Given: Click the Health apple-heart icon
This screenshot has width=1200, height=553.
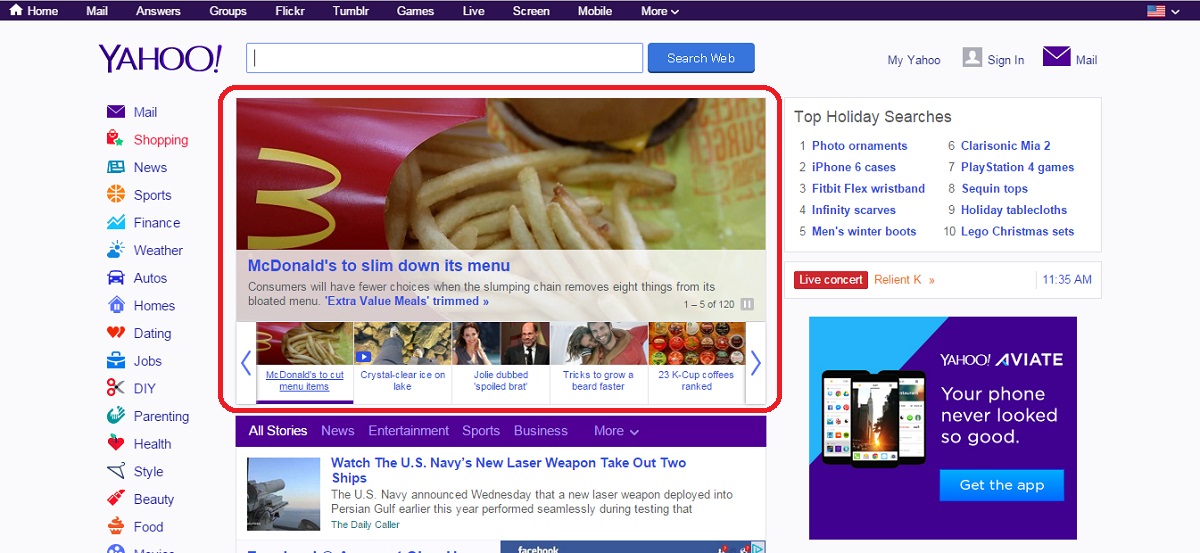Looking at the screenshot, I should click(x=115, y=444).
